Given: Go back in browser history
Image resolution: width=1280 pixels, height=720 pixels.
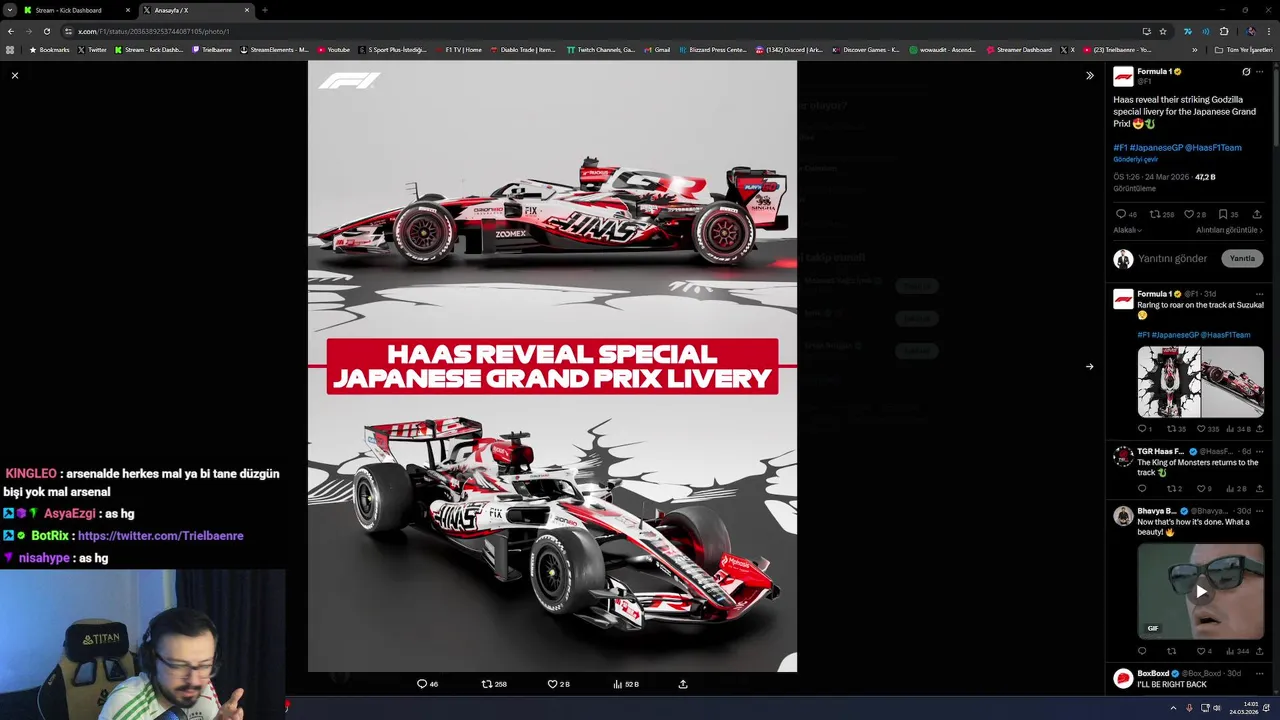Looking at the screenshot, I should (x=10, y=31).
